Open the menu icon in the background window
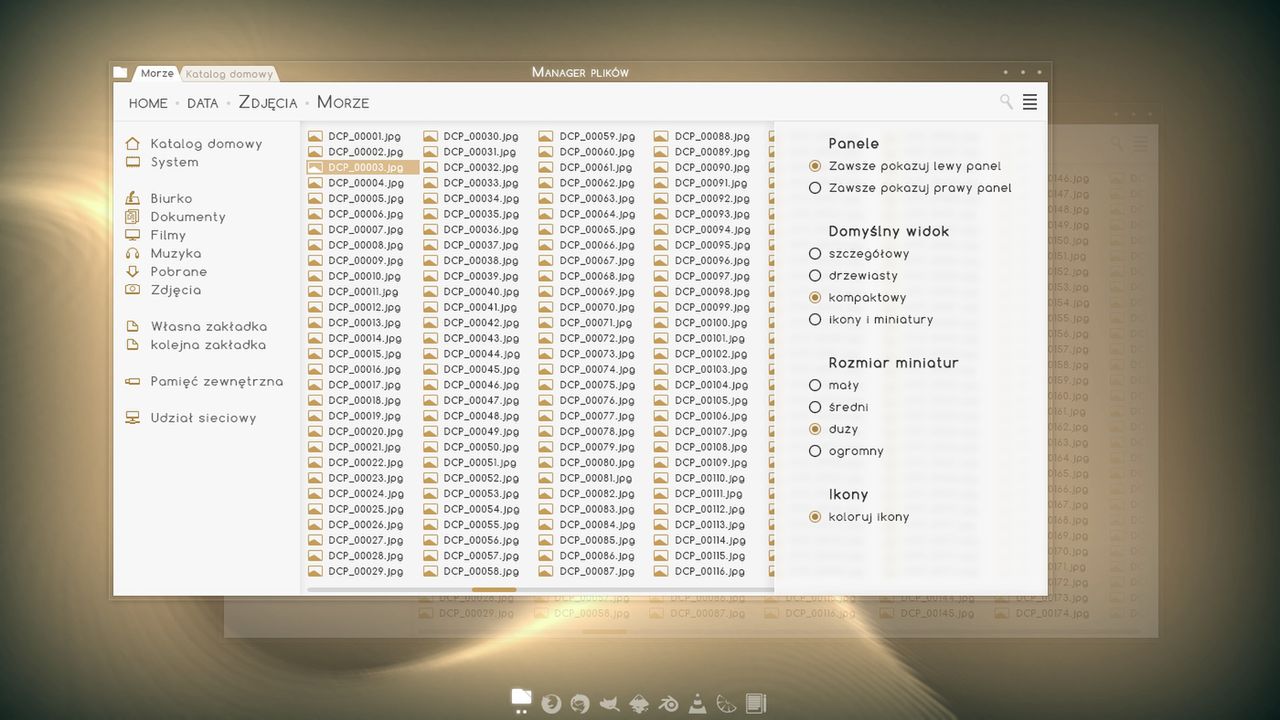 point(1140,145)
